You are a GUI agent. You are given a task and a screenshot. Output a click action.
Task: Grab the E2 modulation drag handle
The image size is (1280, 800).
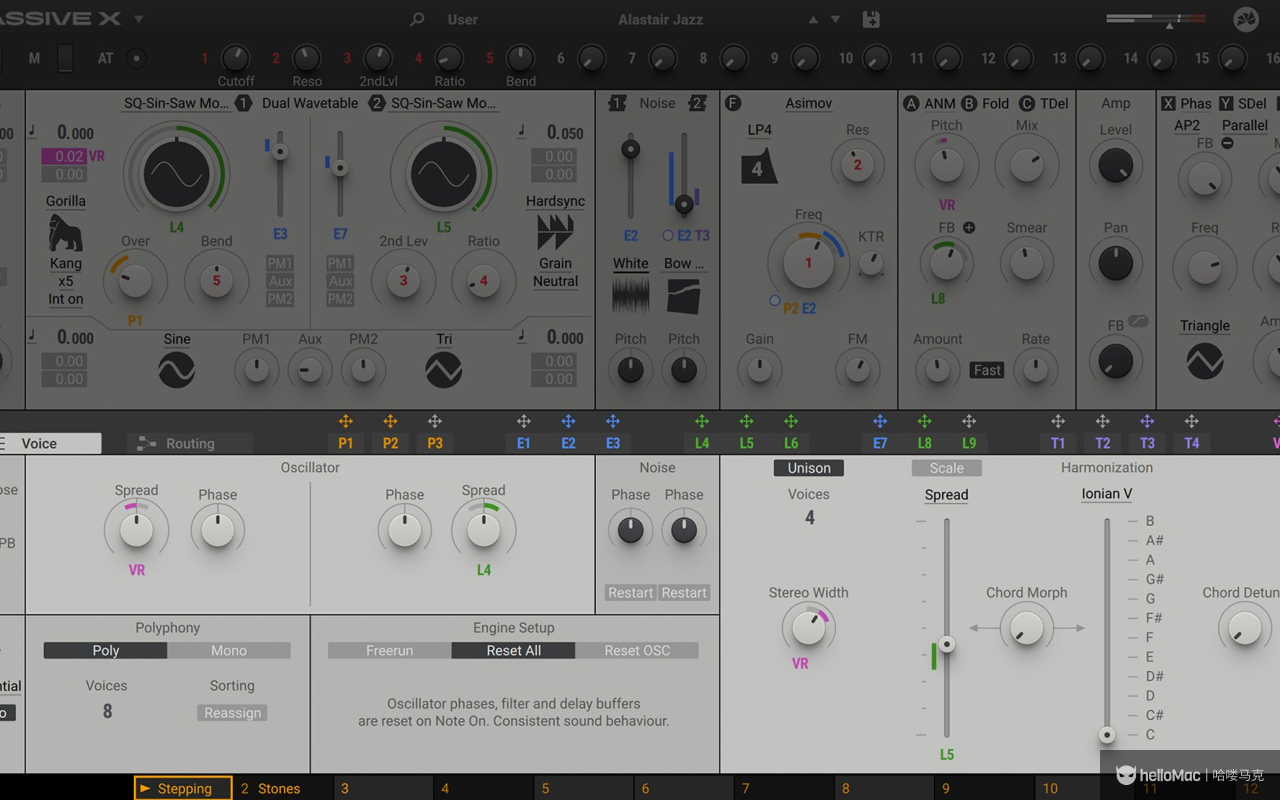[x=568, y=422]
